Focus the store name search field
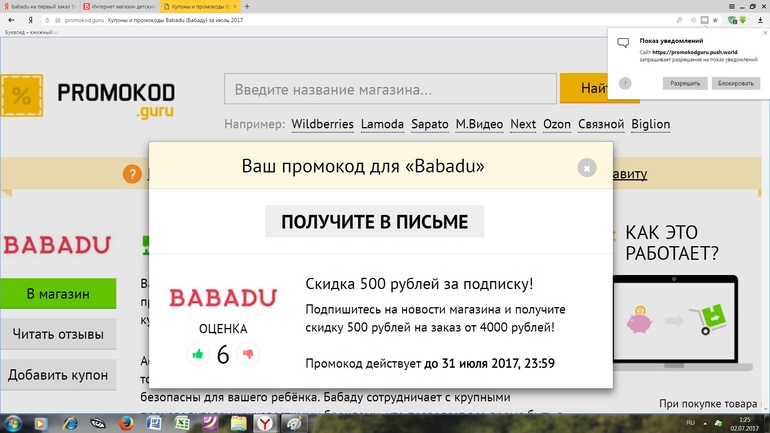Image resolution: width=770 pixels, height=433 pixels. 390,89
